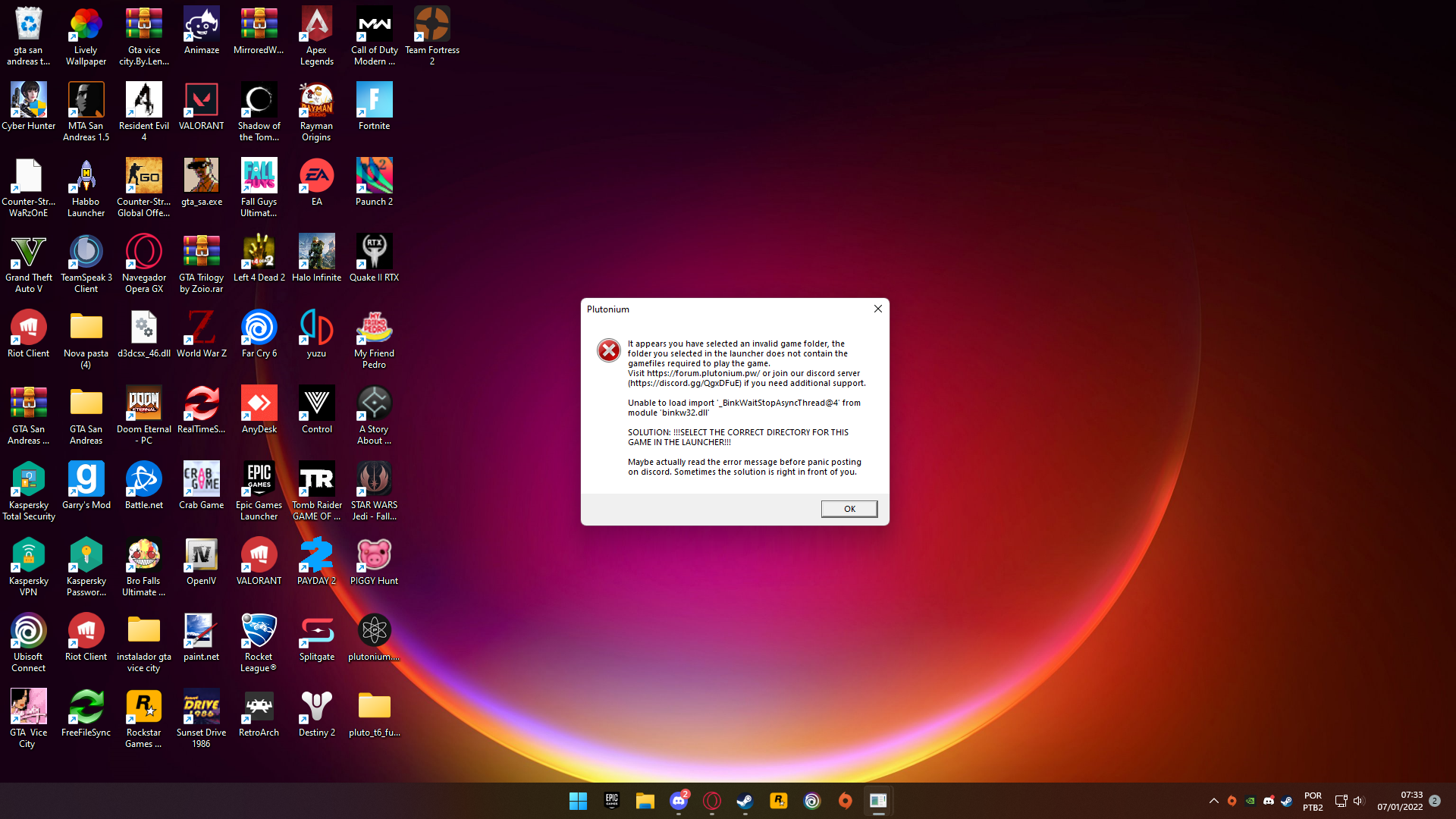This screenshot has height=819, width=1456.
Task: Open the Windows Start menu
Action: [578, 801]
